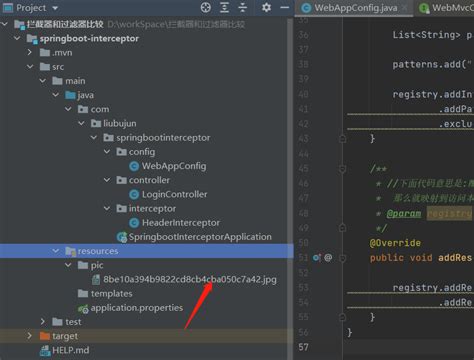Expand the target folder
Viewport: 474px width, 360px height.
[30, 336]
